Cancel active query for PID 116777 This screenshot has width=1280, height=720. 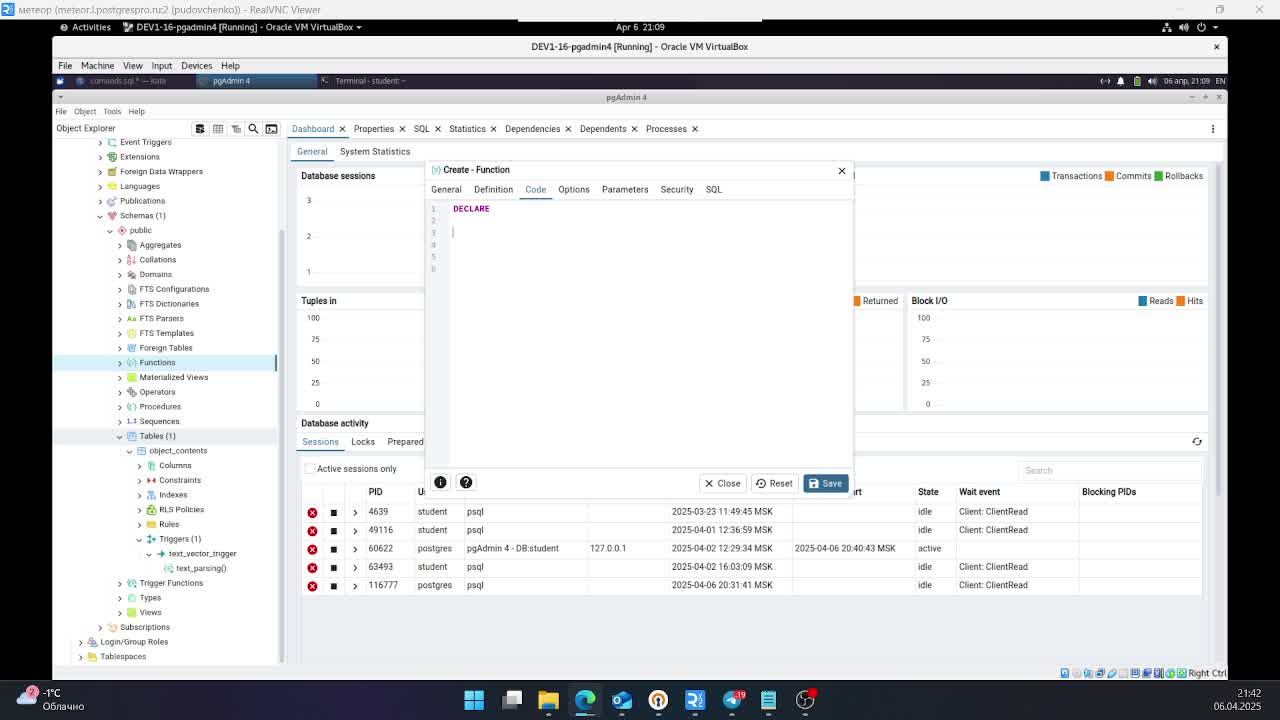point(334,586)
